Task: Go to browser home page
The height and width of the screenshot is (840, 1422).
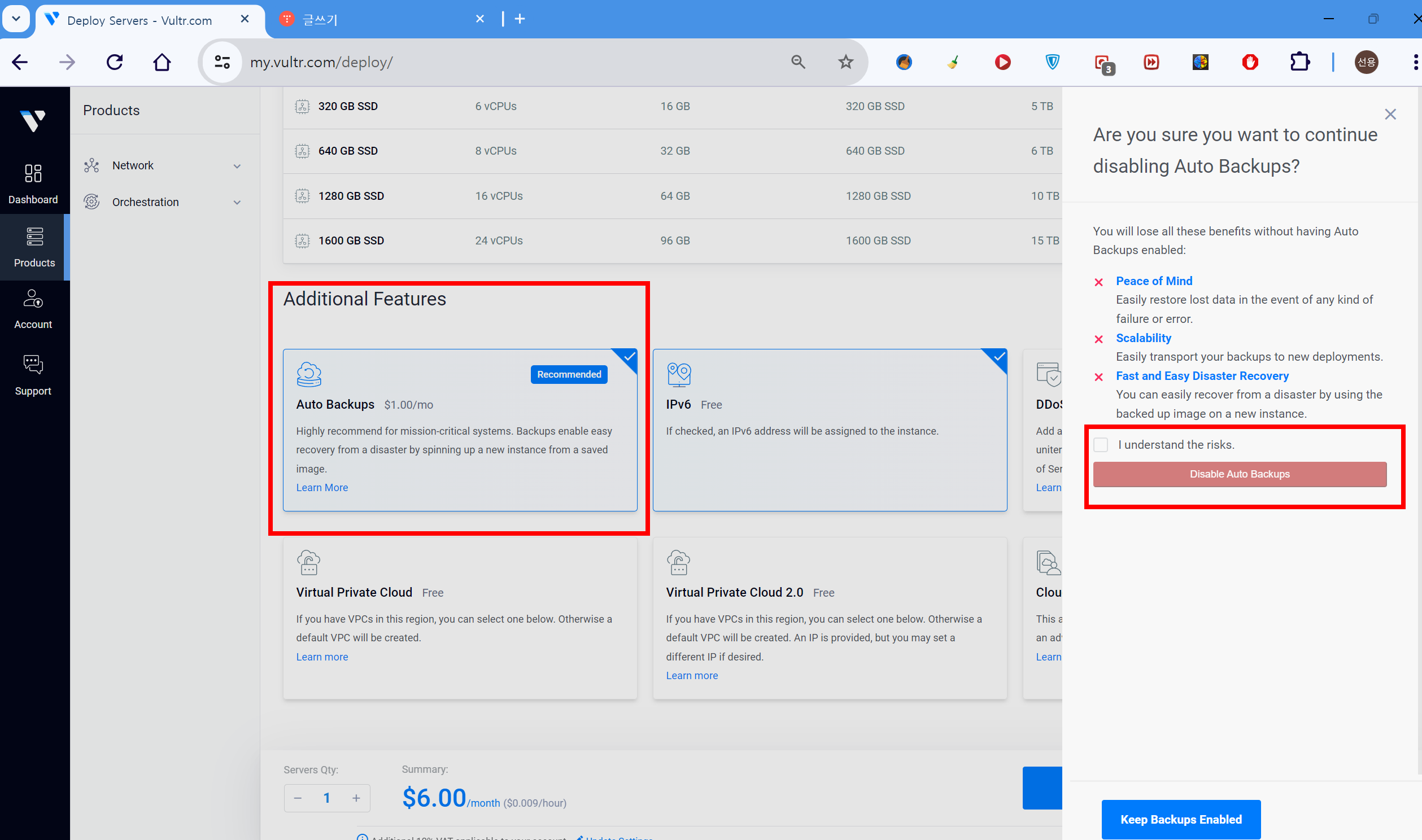Action: tap(162, 62)
